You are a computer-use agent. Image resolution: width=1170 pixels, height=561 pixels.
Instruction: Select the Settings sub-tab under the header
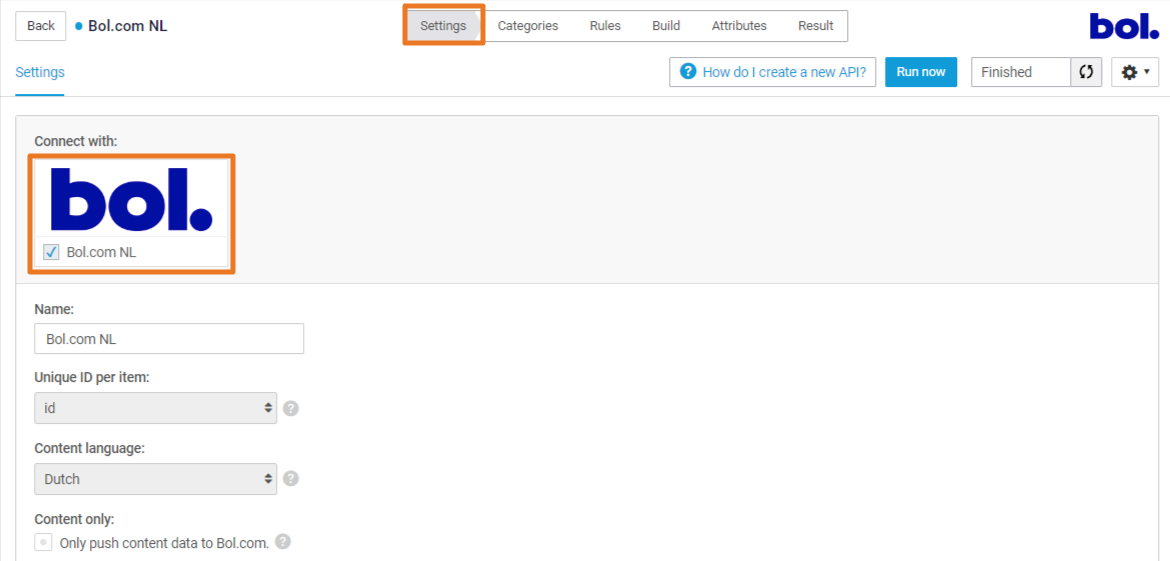(40, 72)
